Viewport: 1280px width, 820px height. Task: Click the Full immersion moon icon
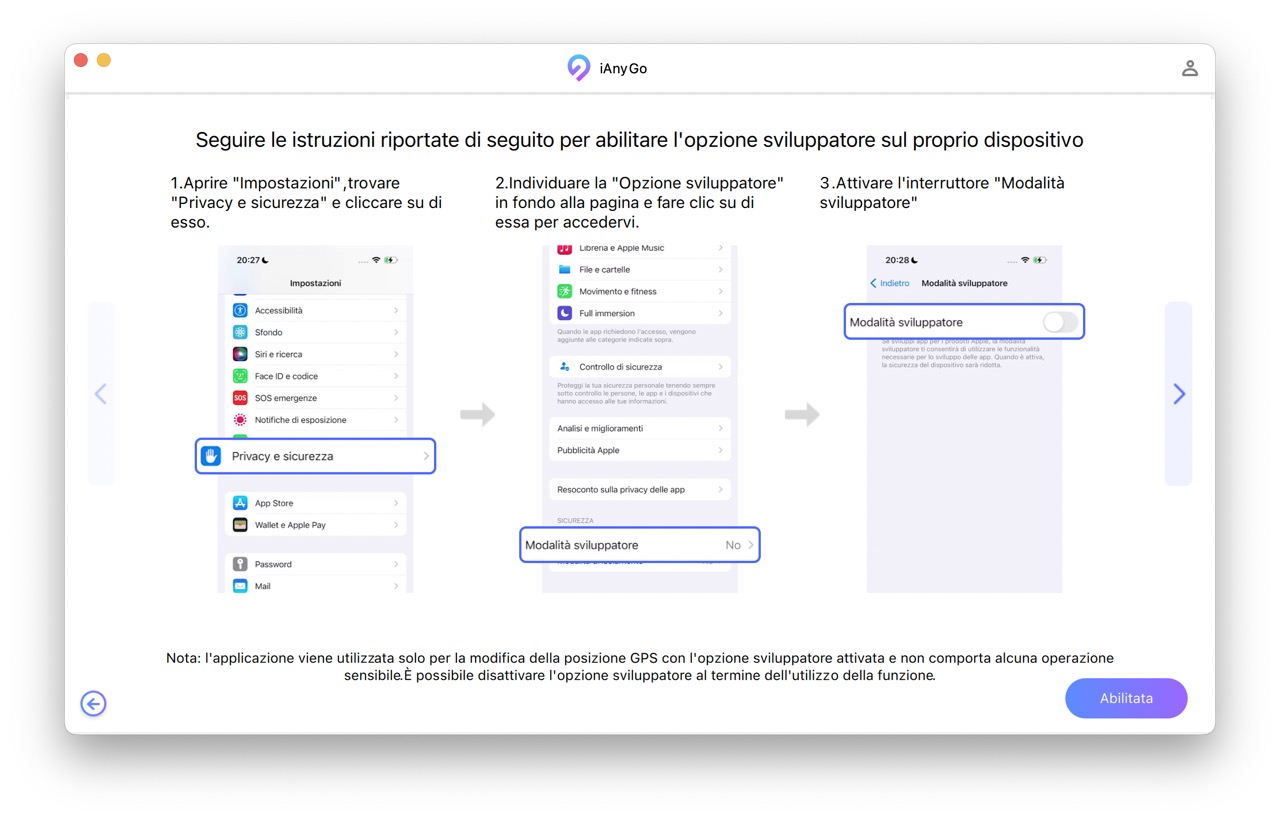click(x=565, y=313)
